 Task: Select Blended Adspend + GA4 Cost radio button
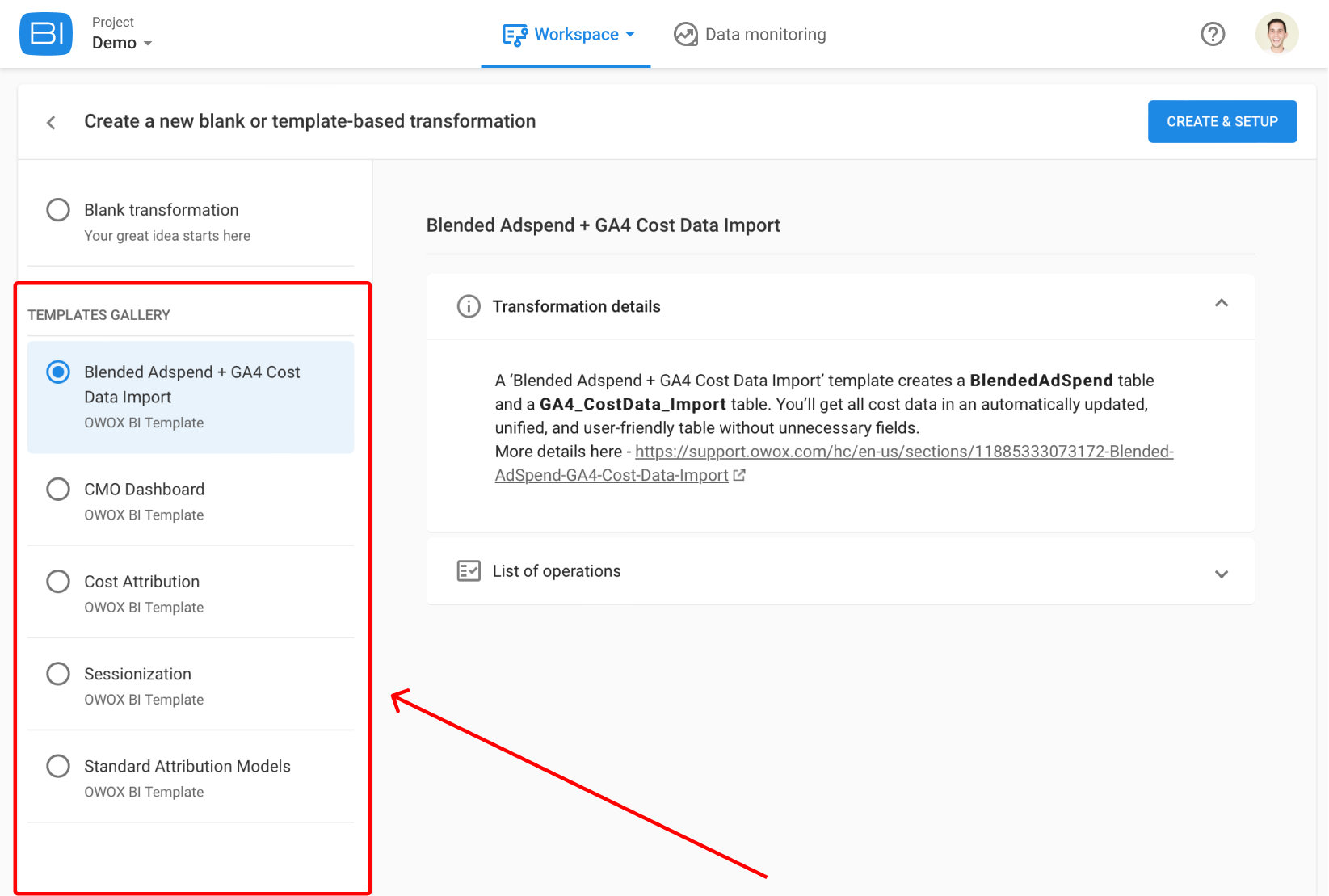tap(58, 372)
